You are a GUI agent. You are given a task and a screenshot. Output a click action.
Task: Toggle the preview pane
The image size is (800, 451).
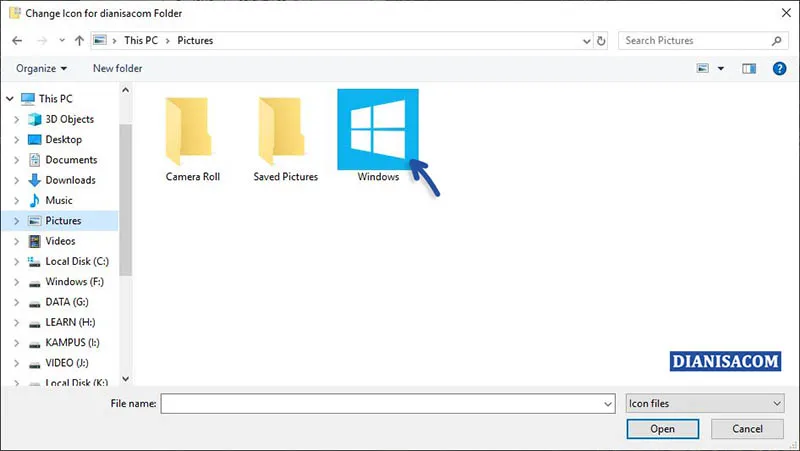[x=749, y=68]
